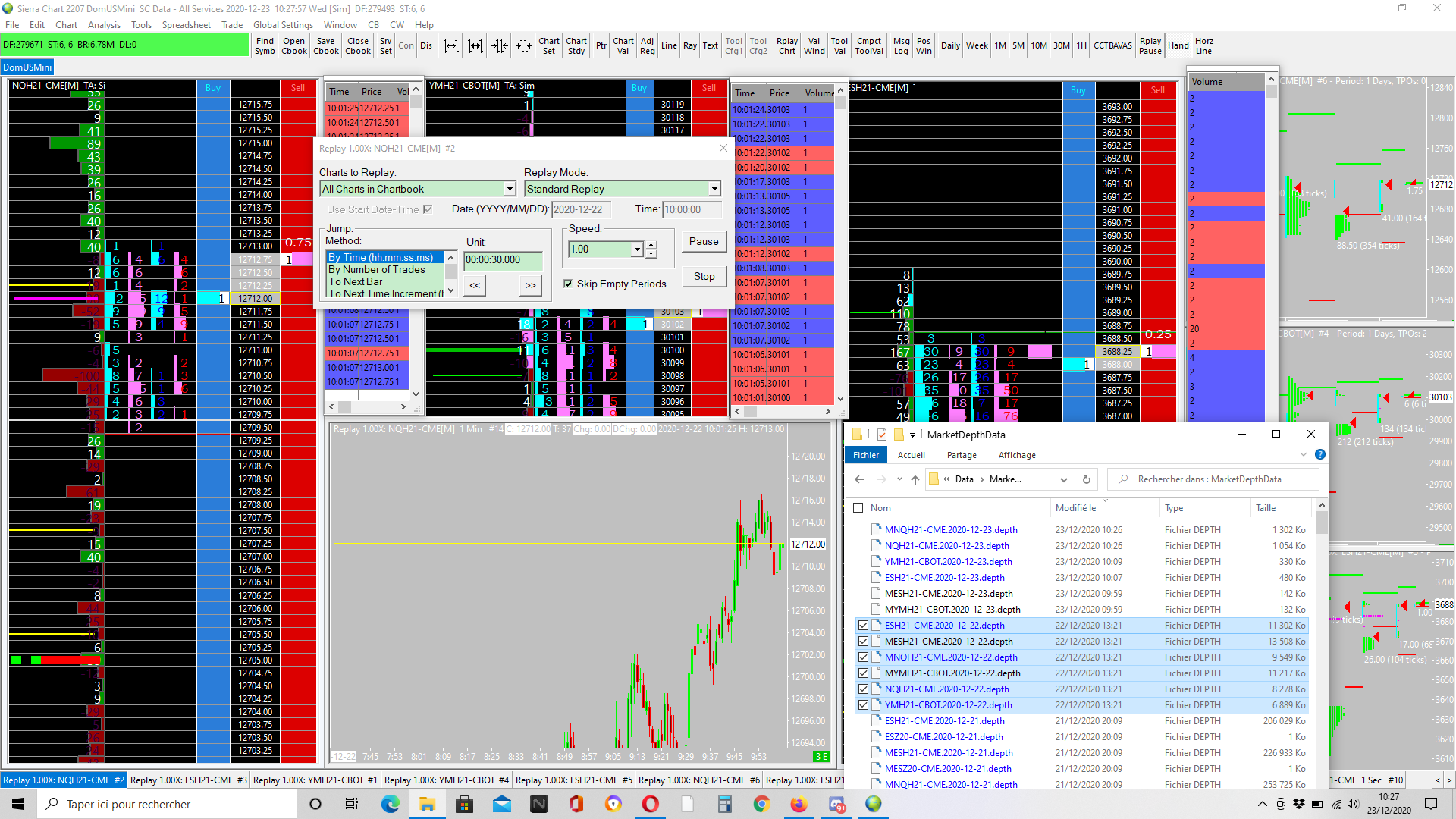Click the Find Symbol toolbar button

265,45
